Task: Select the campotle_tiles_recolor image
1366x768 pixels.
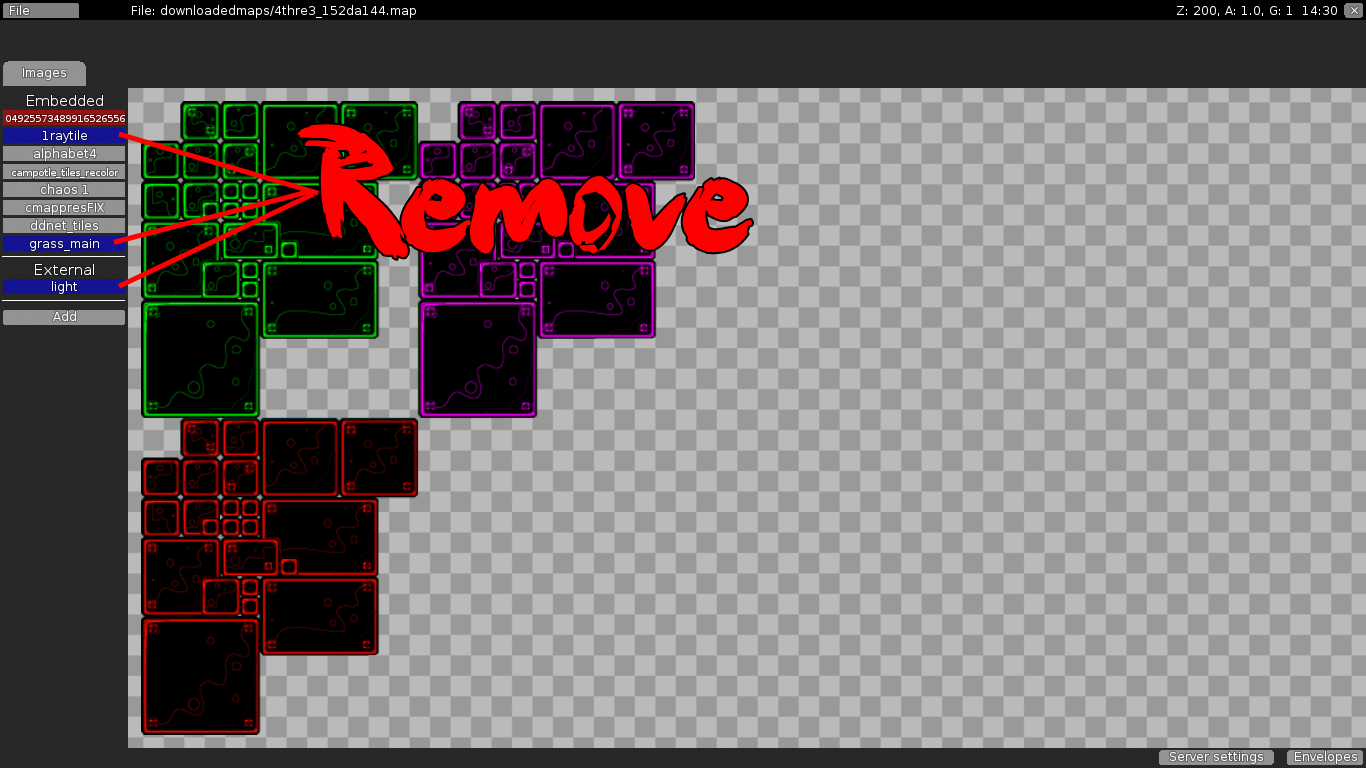Action: (x=64, y=172)
